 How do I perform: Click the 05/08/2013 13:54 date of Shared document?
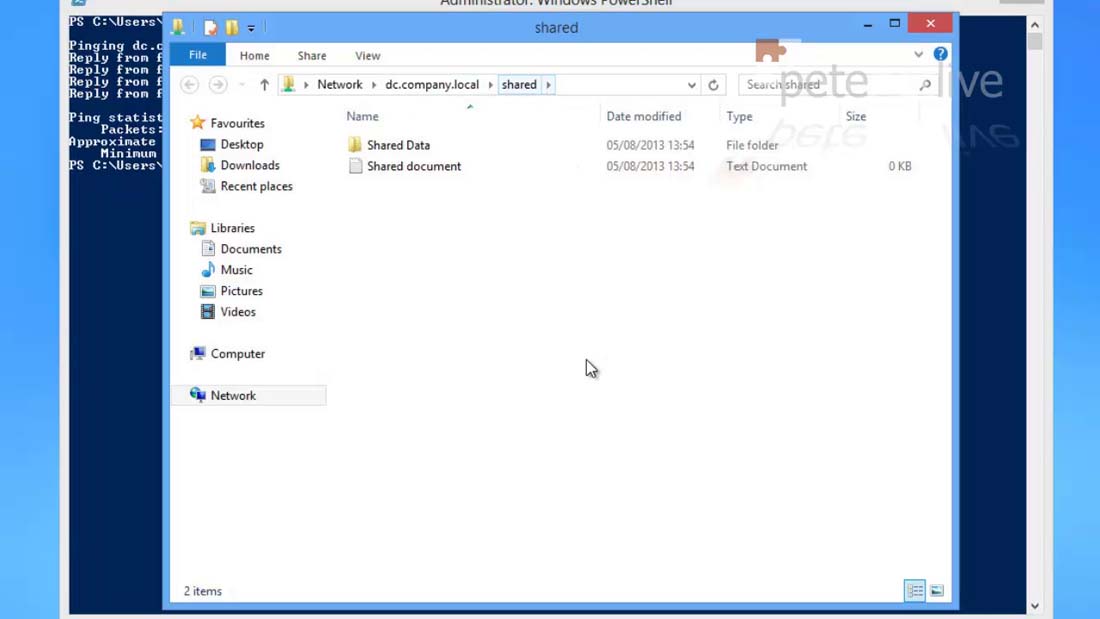pos(650,166)
